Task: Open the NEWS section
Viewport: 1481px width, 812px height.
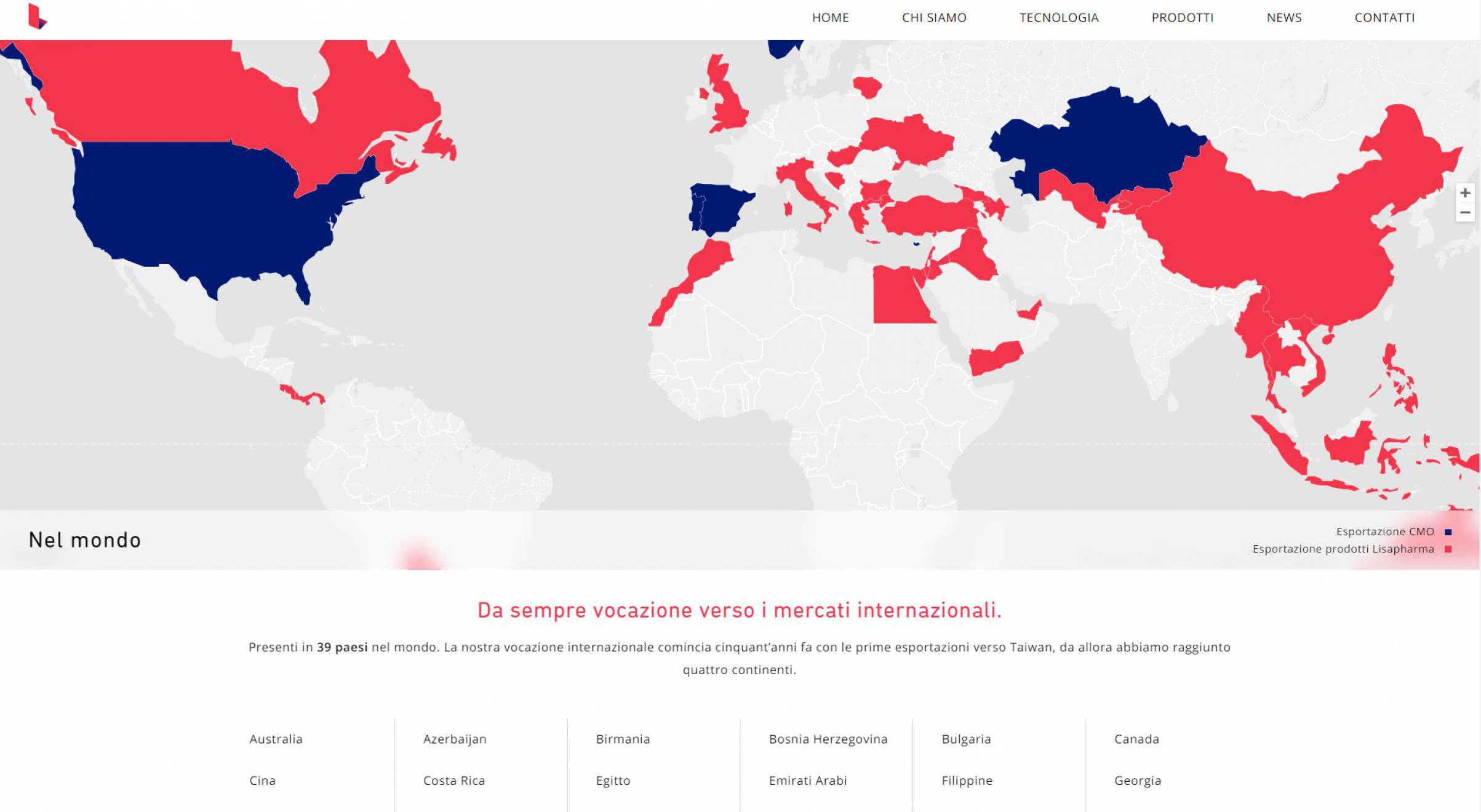Action: click(x=1284, y=18)
